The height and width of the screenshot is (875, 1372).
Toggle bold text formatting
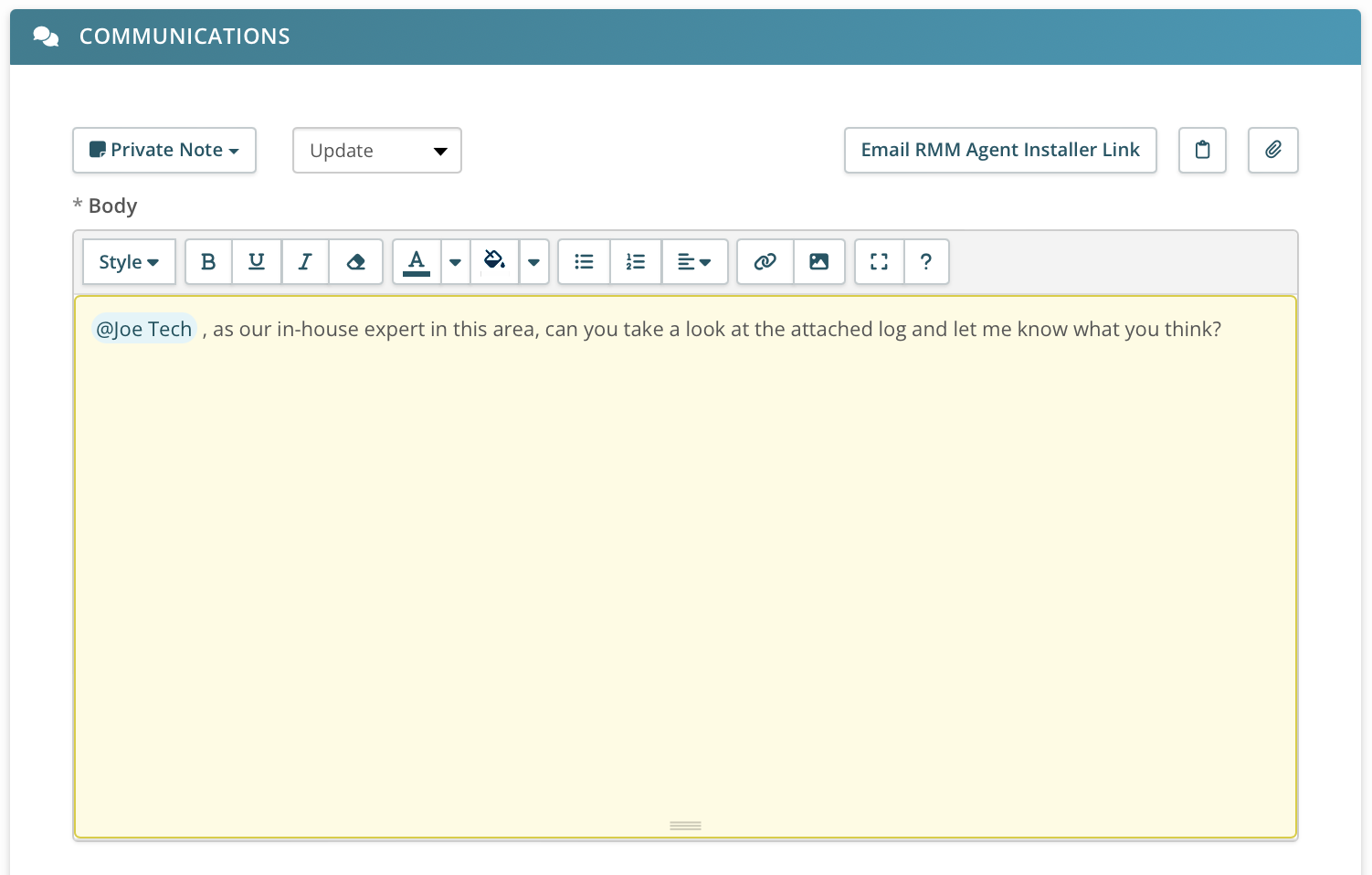tap(208, 262)
